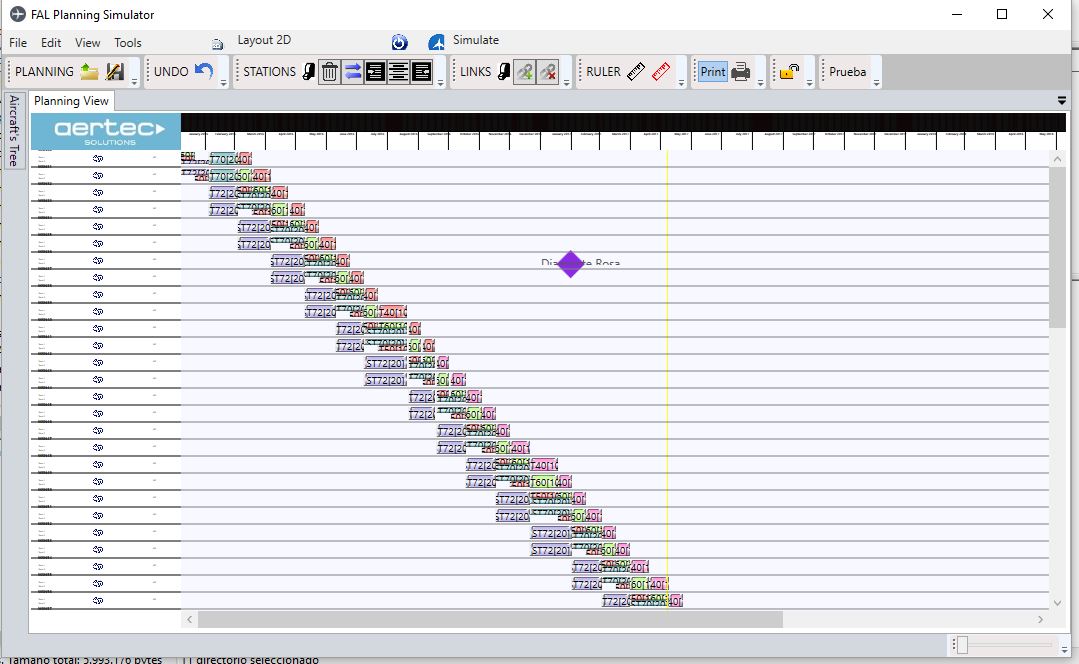Screen dimensions: 1079x664
Task: Click the blue swap stations arrows icon
Action: [353, 72]
